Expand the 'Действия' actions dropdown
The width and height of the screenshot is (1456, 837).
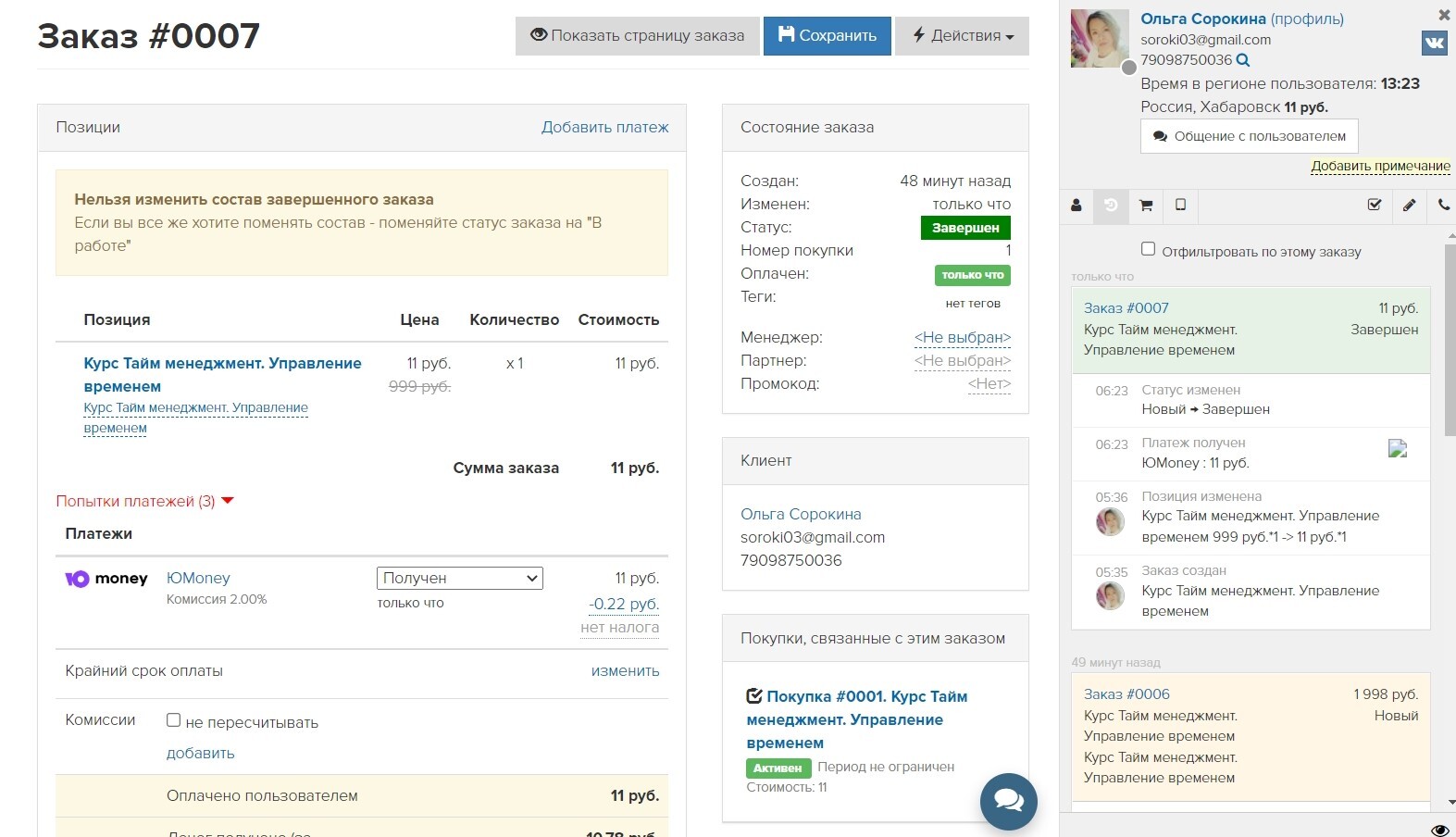962,36
